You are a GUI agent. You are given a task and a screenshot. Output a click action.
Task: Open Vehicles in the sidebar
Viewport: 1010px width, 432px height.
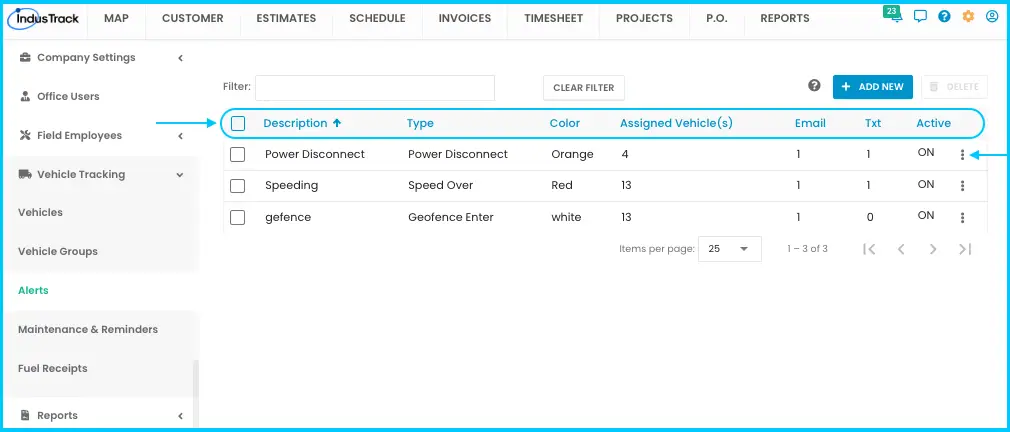pos(41,212)
